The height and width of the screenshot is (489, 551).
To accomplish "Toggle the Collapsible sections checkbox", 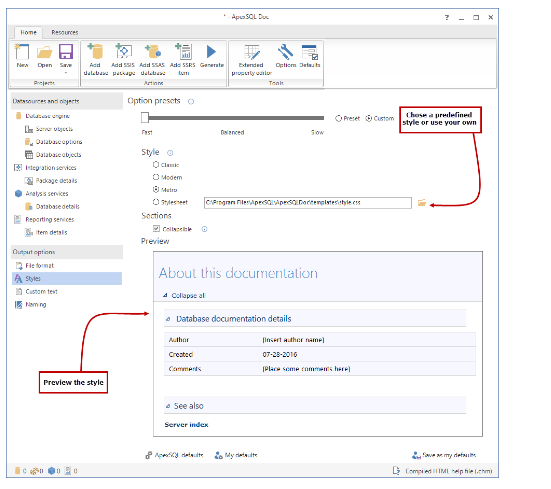I will click(156, 229).
